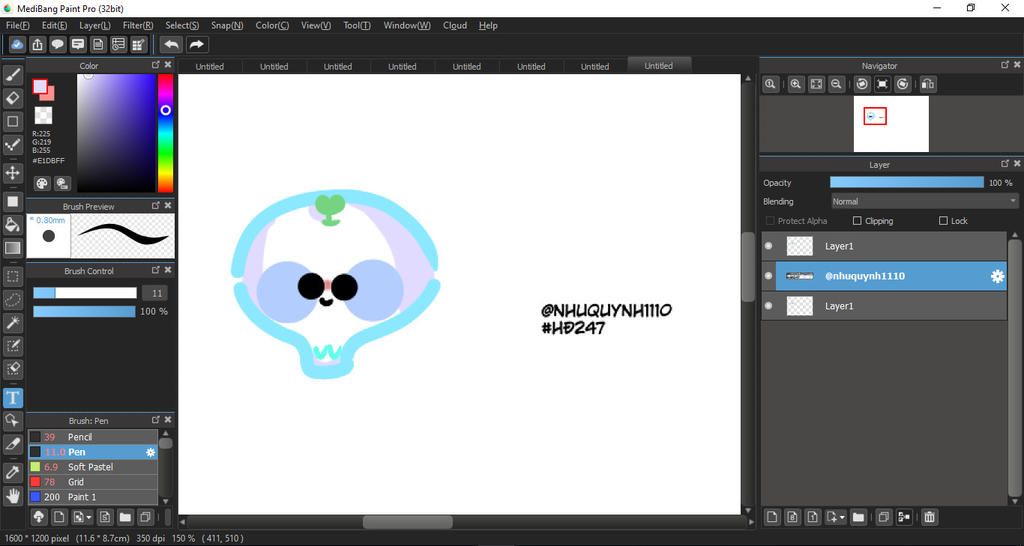Click the Undo arrow button

click(x=171, y=44)
